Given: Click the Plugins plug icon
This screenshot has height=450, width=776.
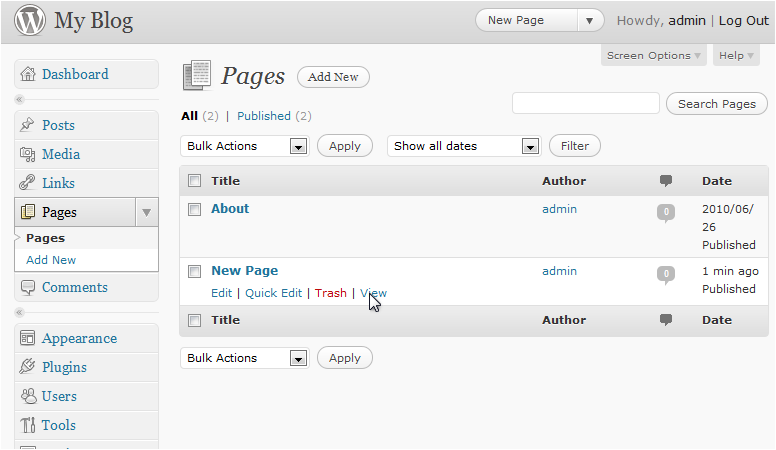Looking at the screenshot, I should point(27,367).
